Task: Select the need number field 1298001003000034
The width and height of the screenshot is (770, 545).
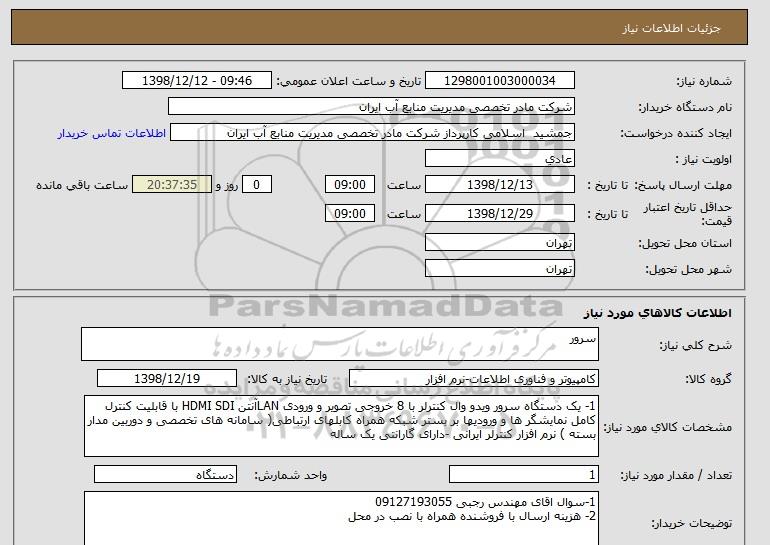Action: coord(499,81)
